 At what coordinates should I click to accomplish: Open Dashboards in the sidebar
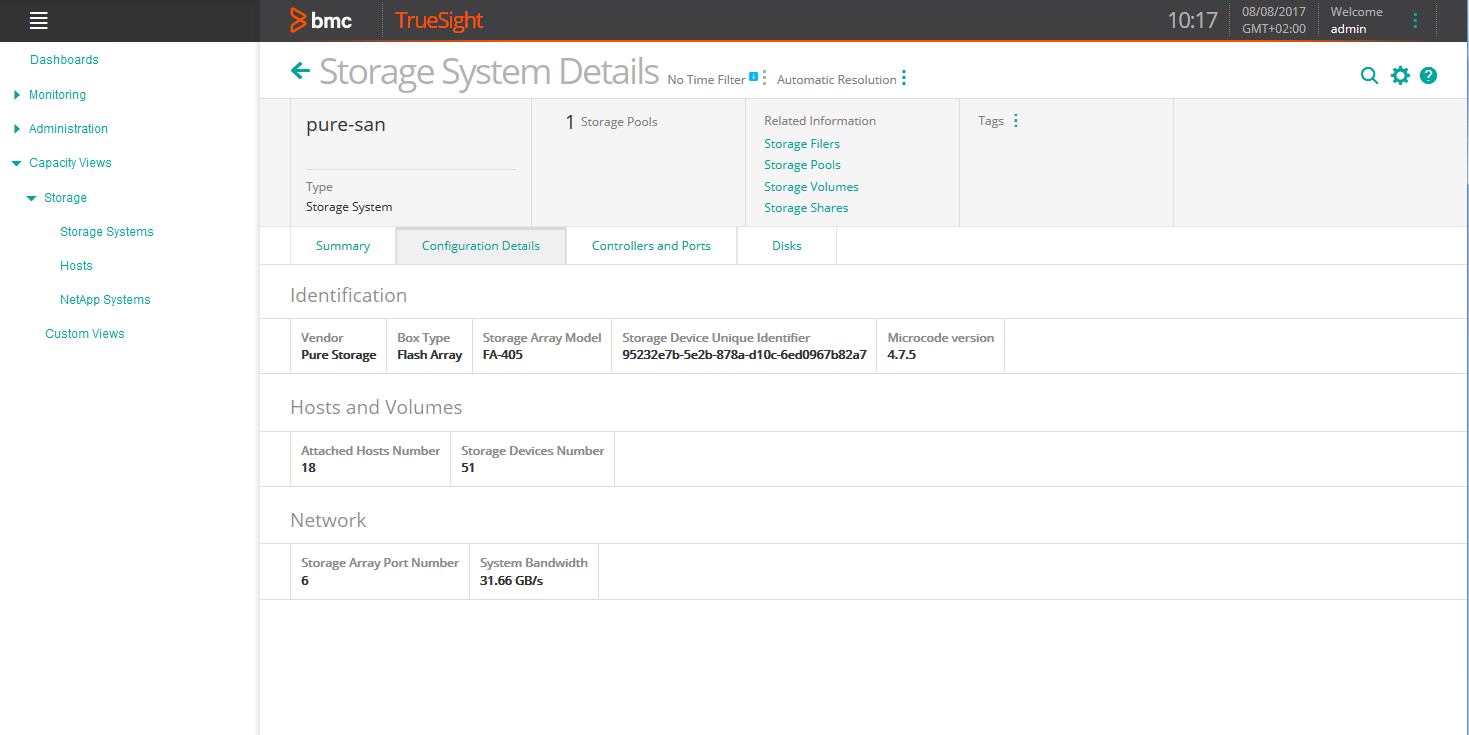click(x=64, y=60)
